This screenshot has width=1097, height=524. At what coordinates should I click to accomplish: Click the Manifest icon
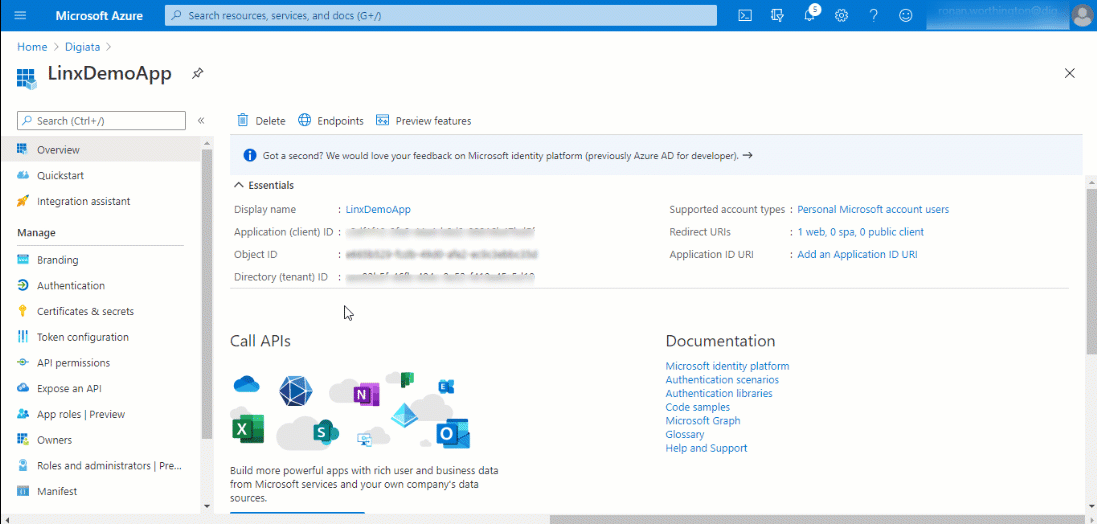coord(22,491)
